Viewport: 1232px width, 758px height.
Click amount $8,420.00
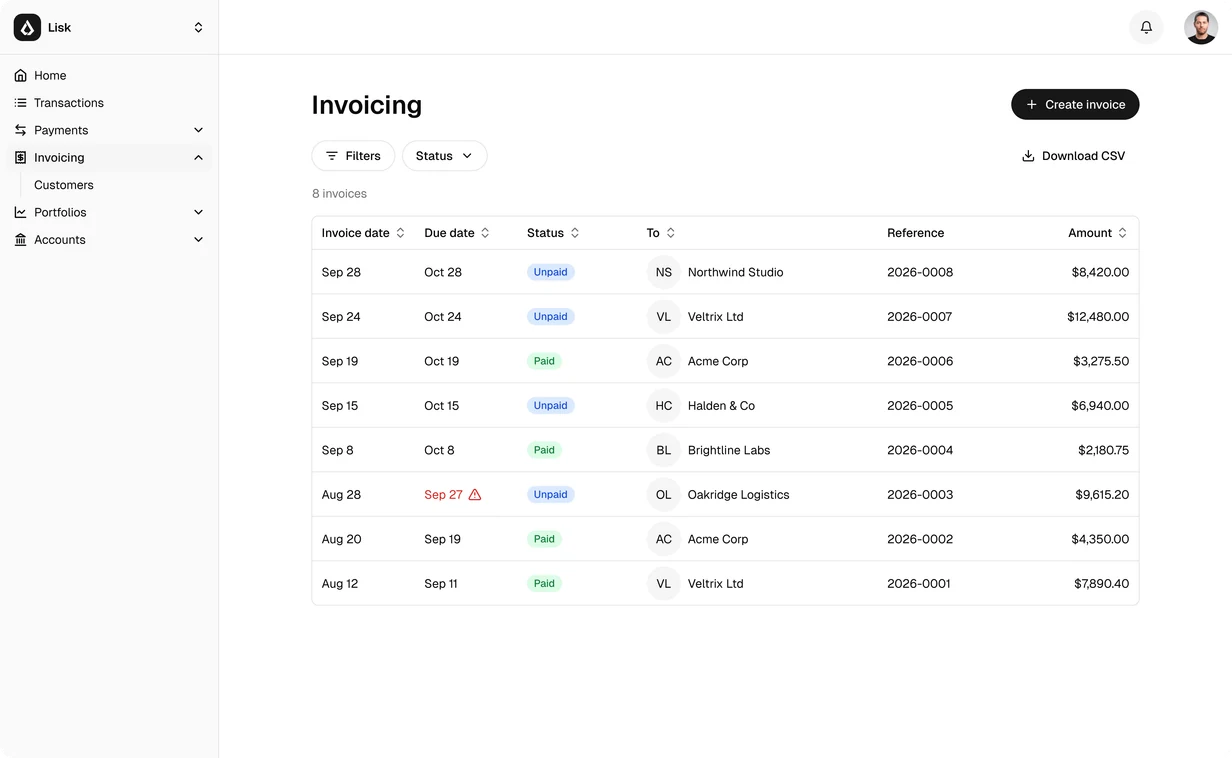tap(1100, 272)
